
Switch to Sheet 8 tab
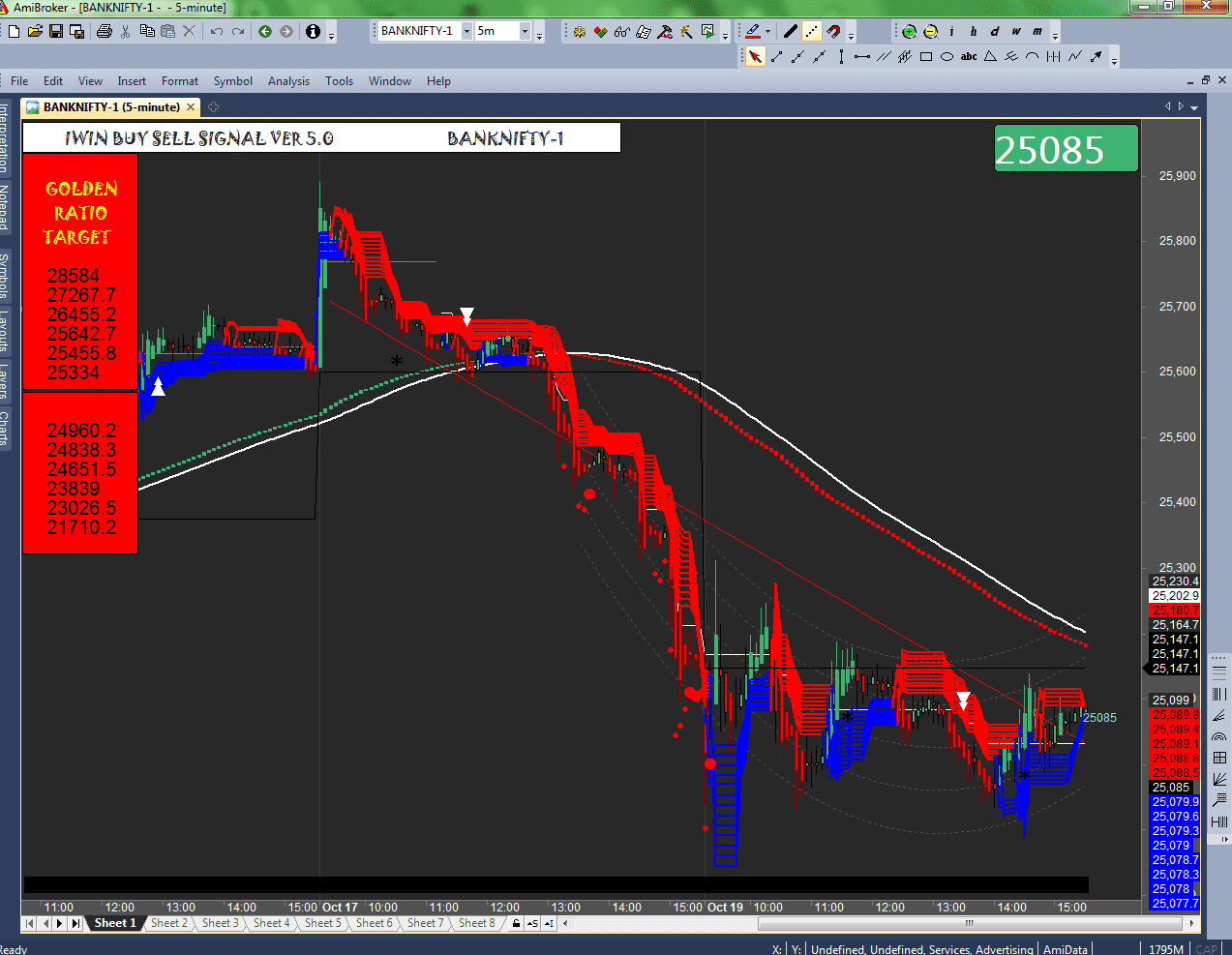[x=477, y=923]
